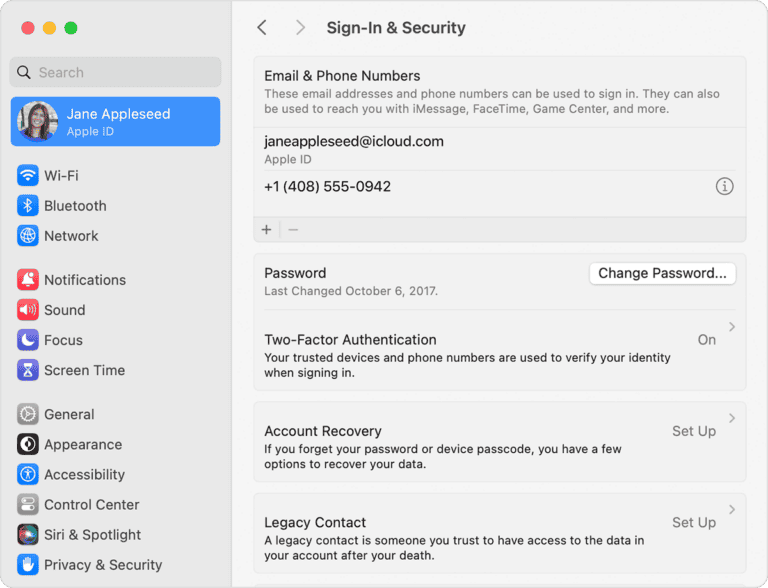The width and height of the screenshot is (768, 588).
Task: Click the Search field in sidebar
Action: 115,73
